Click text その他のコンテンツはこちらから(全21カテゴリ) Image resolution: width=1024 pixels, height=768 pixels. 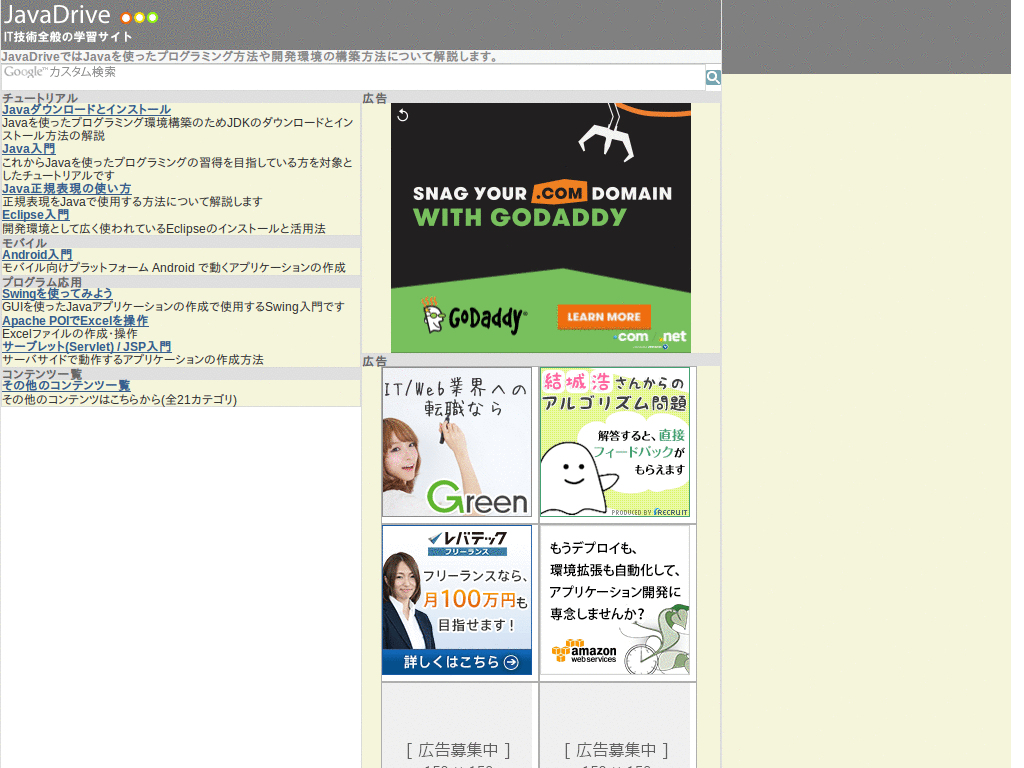(120, 400)
